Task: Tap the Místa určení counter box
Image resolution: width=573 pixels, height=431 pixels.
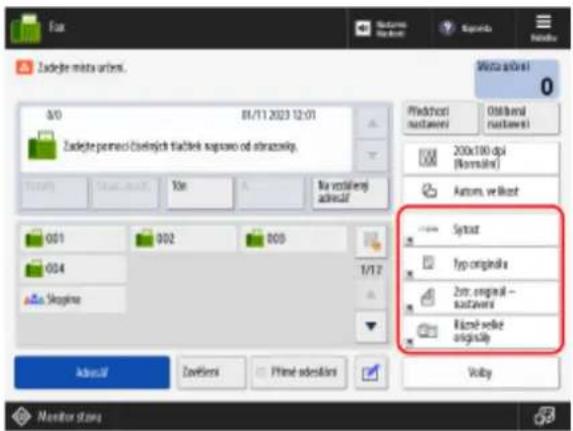Action: click(517, 79)
